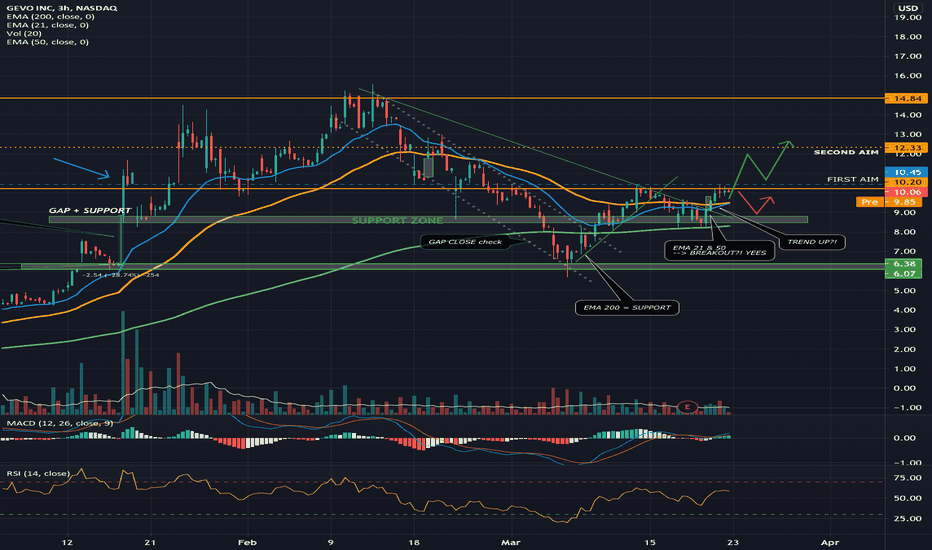This screenshot has height=550, width=932.
Task: Click the 'SUPPORT ZONE' text label
Action: pos(398,221)
